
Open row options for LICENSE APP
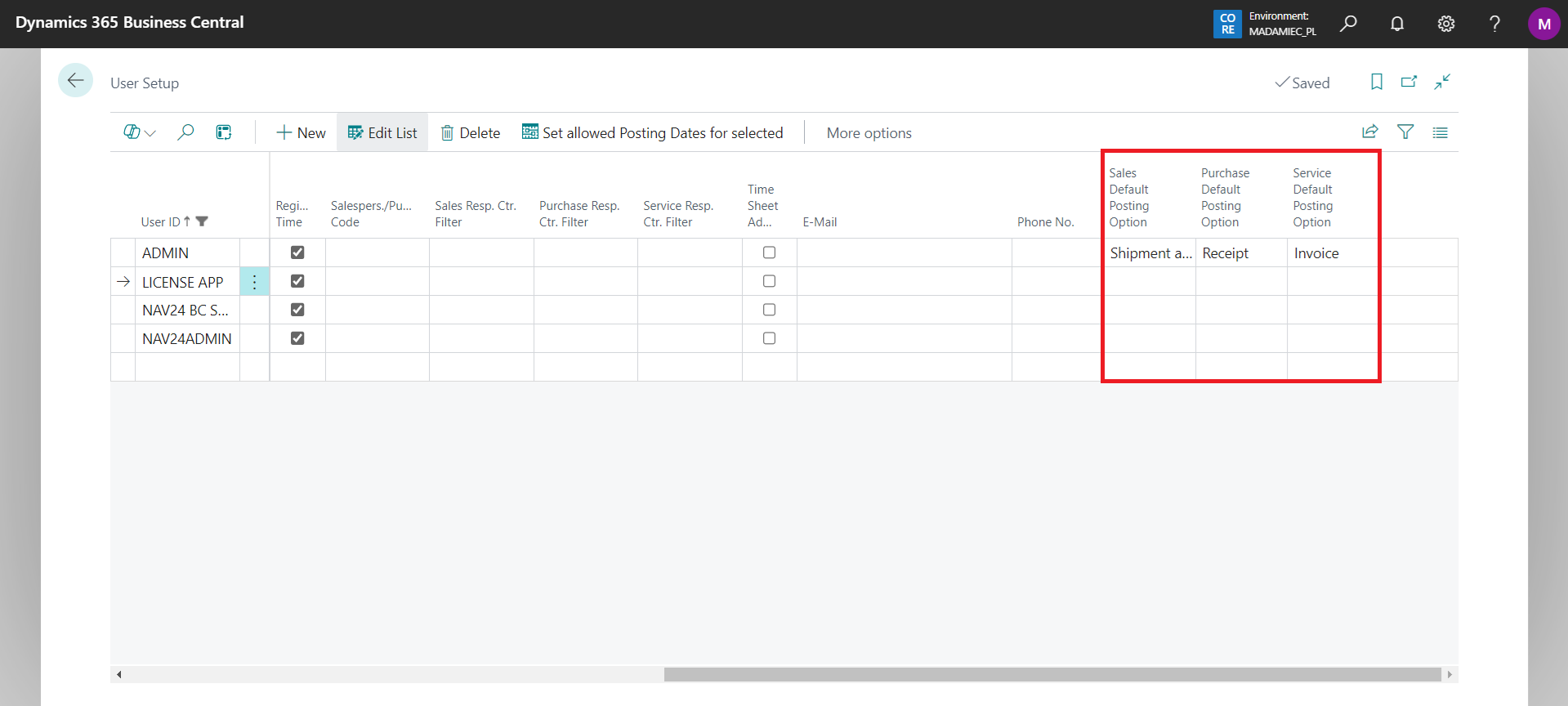tap(254, 282)
